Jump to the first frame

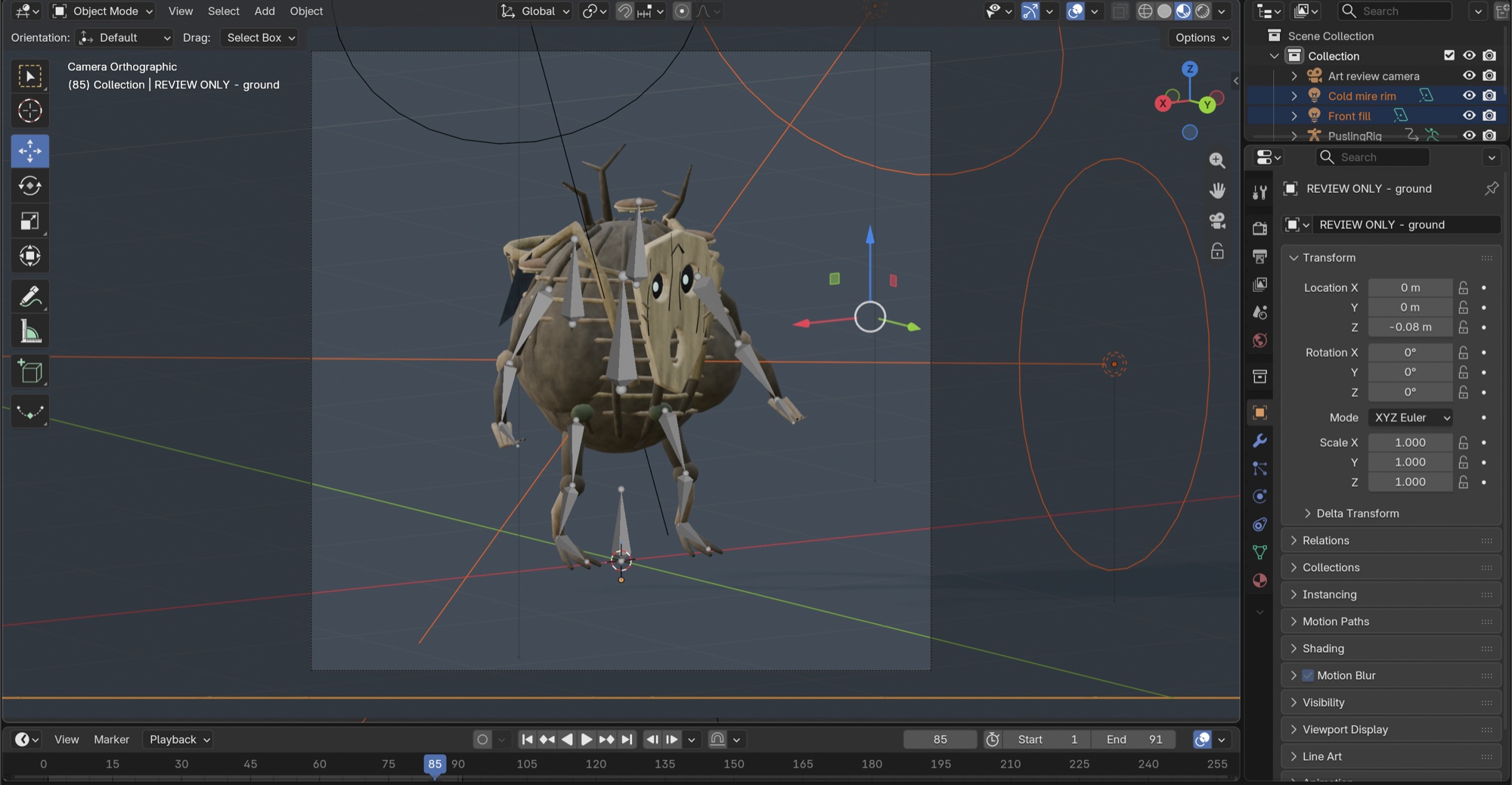click(x=527, y=740)
